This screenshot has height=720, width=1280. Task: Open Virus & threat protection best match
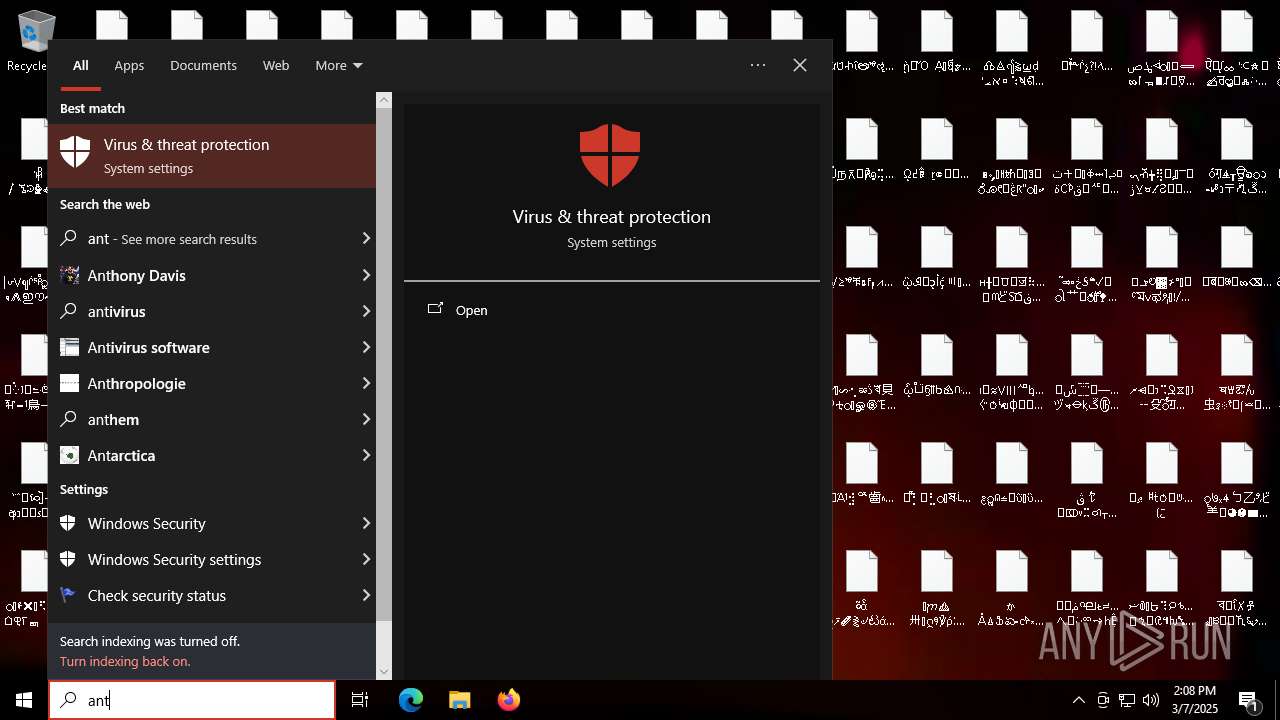212,155
